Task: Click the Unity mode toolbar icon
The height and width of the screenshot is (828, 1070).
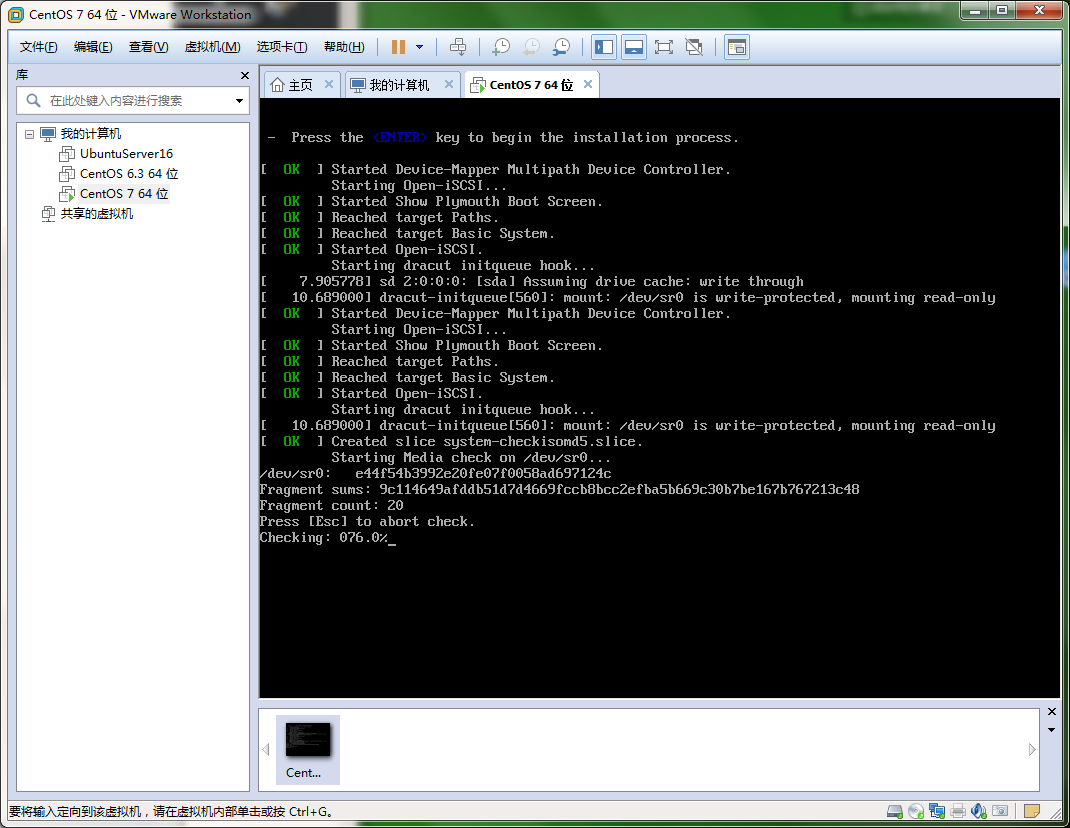Action: (x=694, y=47)
